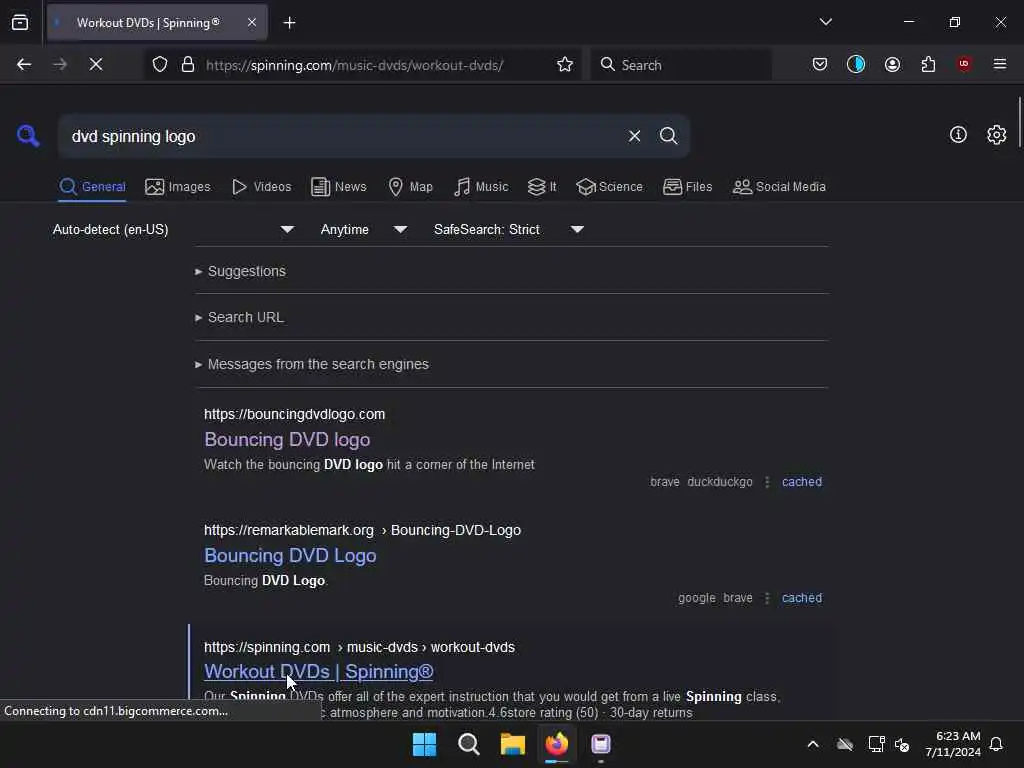
Task: Open options dots beside google brave
Action: (767, 598)
